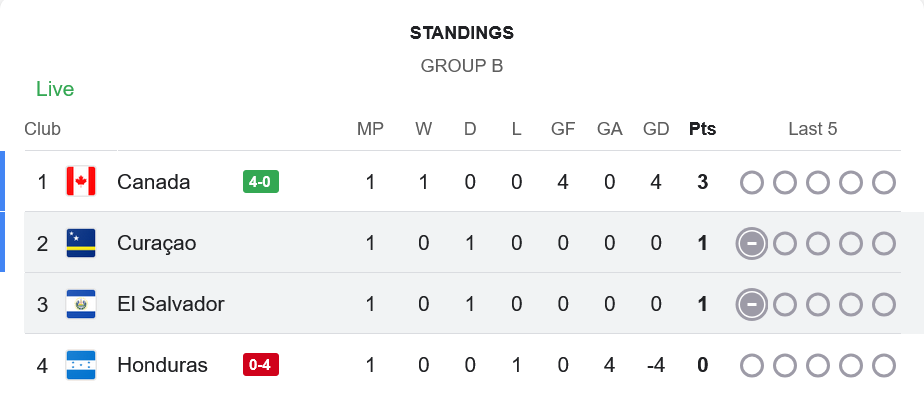Open the Honduras team link
This screenshot has height=412, width=924.
tap(162, 365)
